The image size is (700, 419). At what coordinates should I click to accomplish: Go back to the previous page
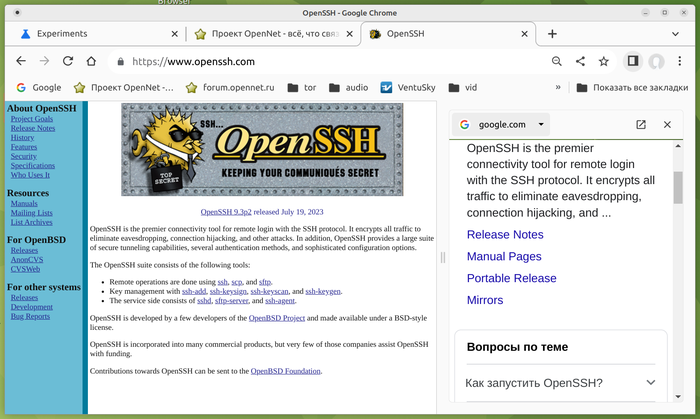21,61
